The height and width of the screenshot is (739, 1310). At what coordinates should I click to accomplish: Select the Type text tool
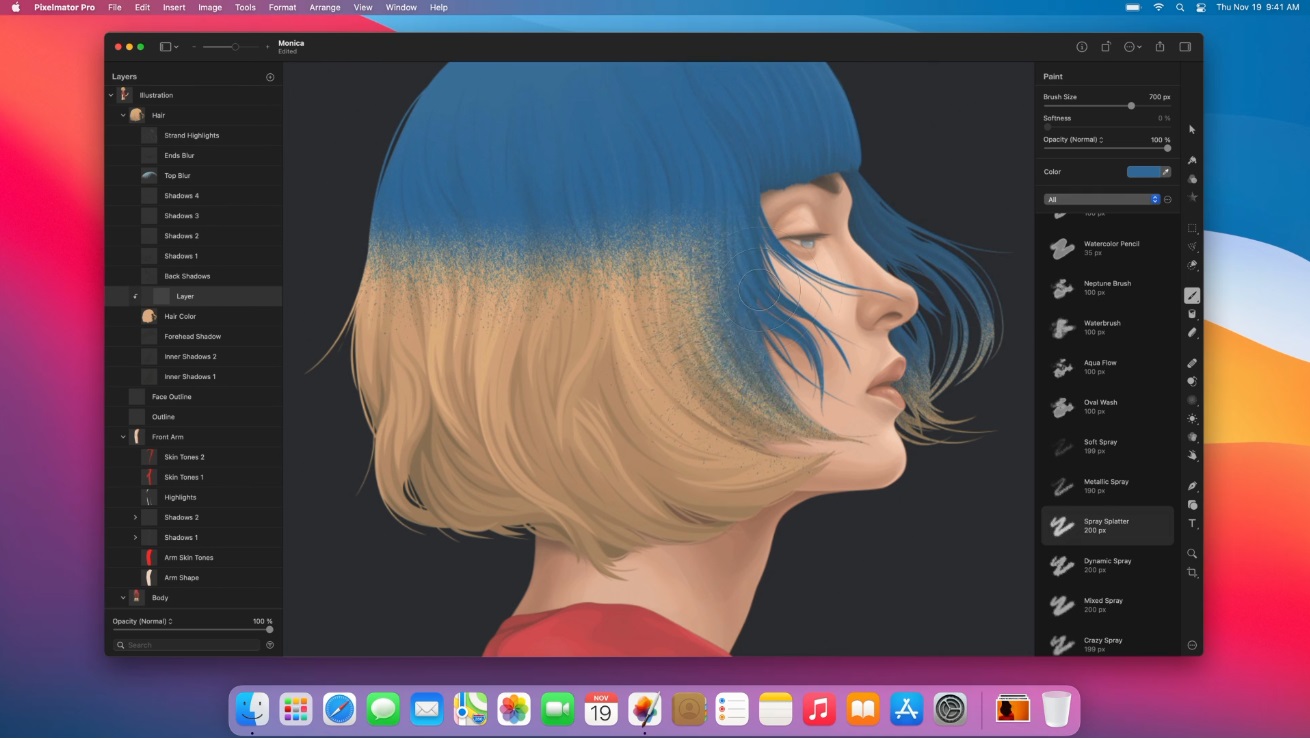[1192, 523]
